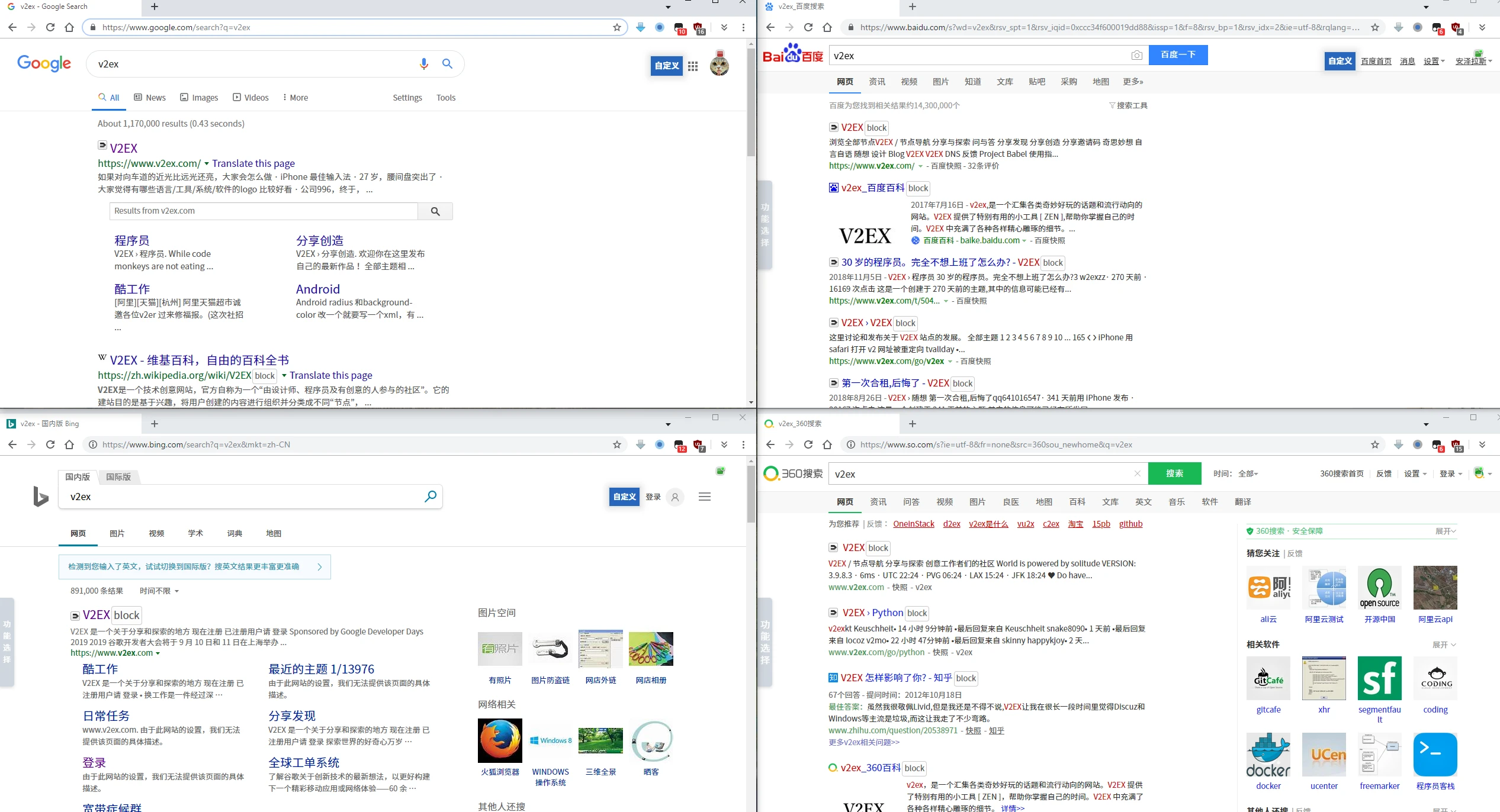Open the 360 登录 dropdown
The image size is (1500, 812).
[1451, 473]
